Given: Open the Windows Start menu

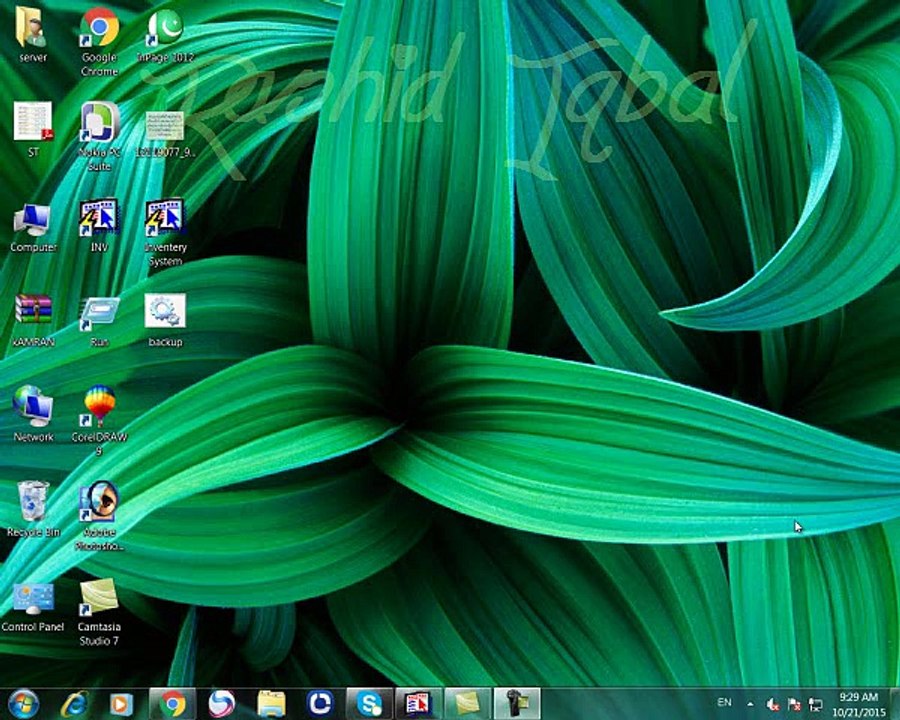Looking at the screenshot, I should 22,703.
